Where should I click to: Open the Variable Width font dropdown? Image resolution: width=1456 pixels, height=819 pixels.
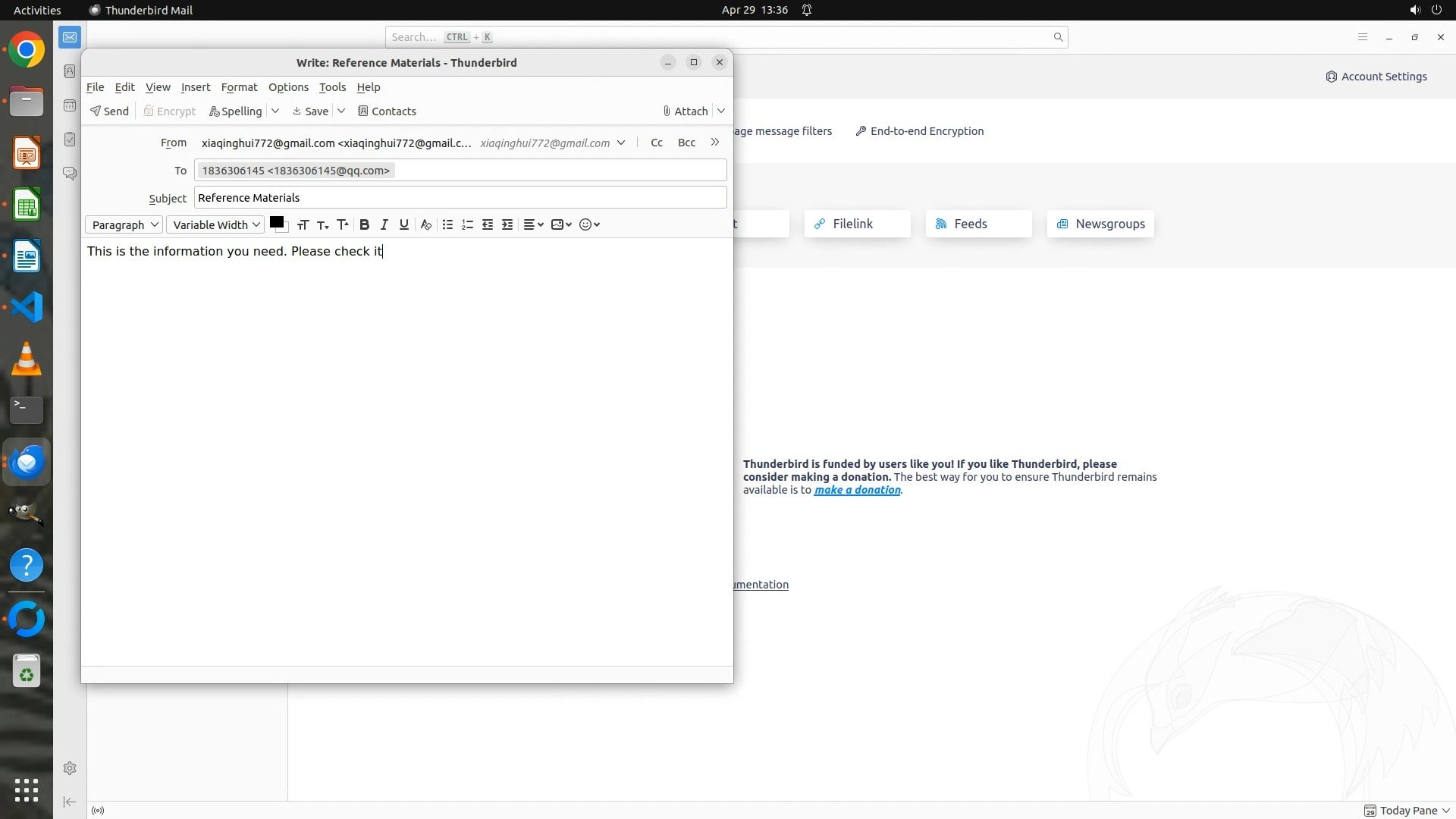(x=215, y=224)
